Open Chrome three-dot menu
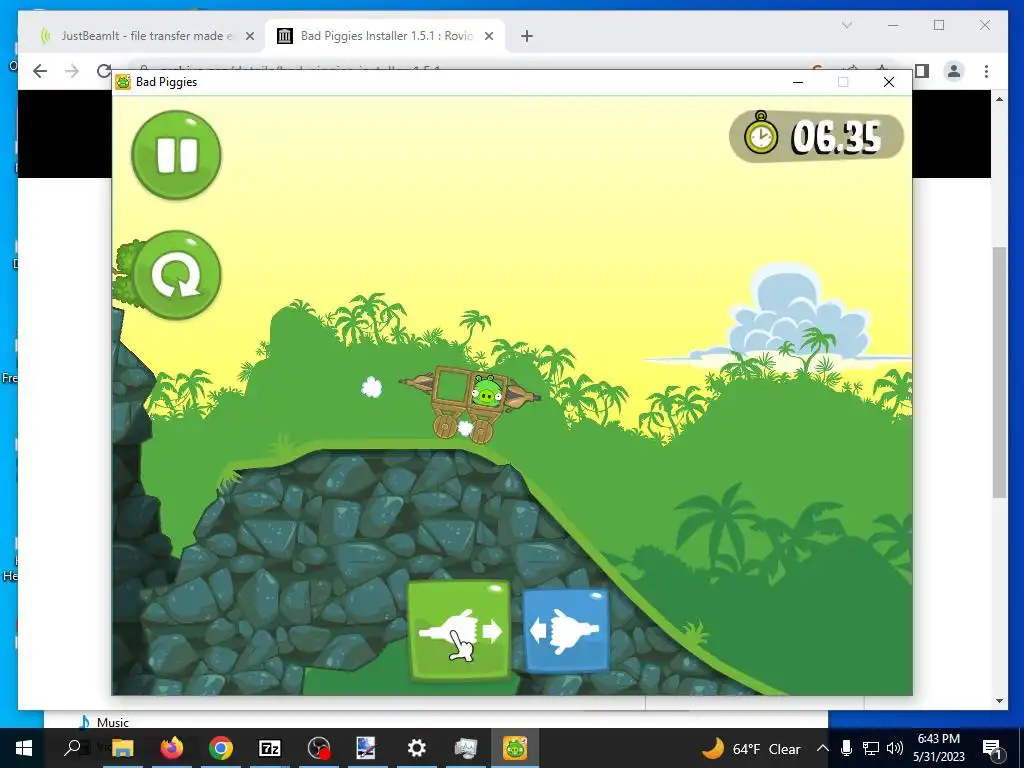This screenshot has width=1024, height=768. tap(986, 71)
